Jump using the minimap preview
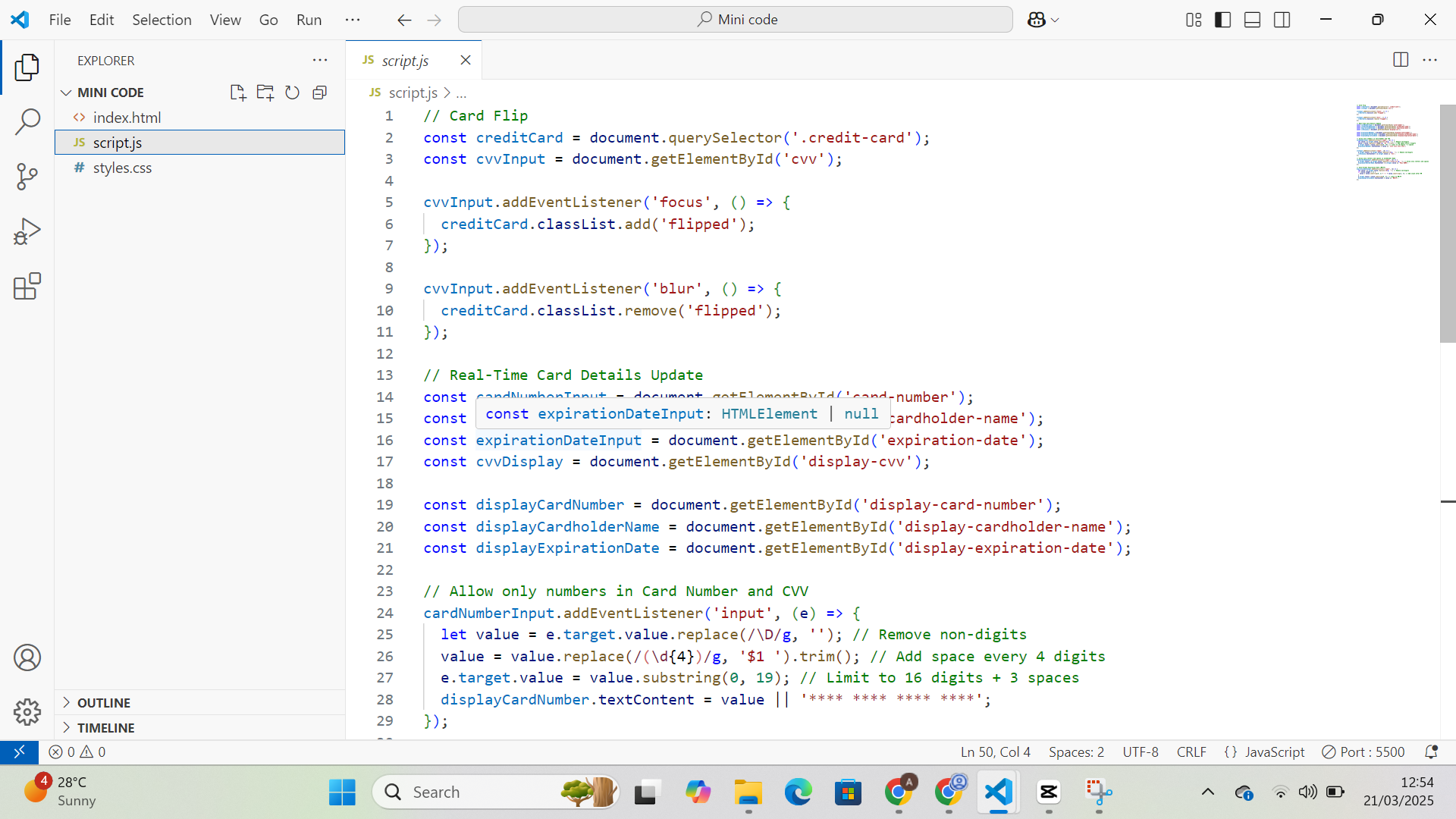 click(x=1392, y=144)
